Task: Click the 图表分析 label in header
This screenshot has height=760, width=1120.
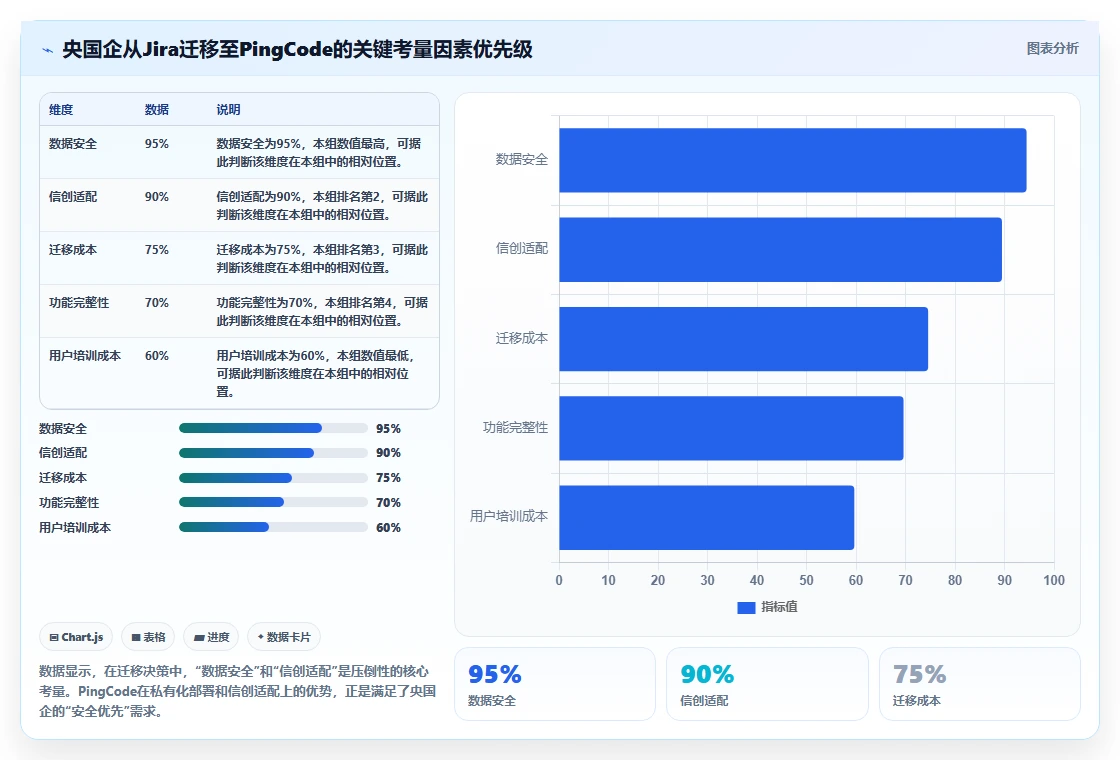Action: coord(1052,49)
